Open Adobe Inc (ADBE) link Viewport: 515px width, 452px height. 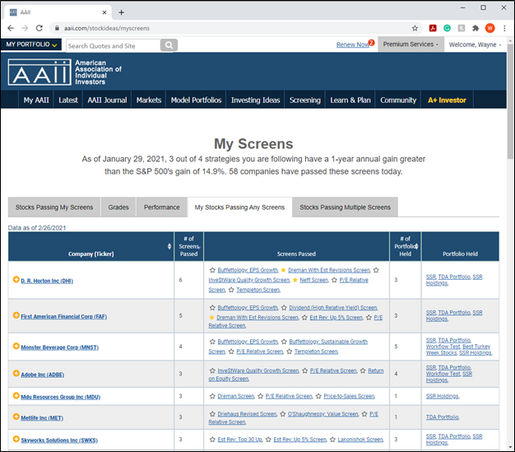pyautogui.click(x=43, y=375)
